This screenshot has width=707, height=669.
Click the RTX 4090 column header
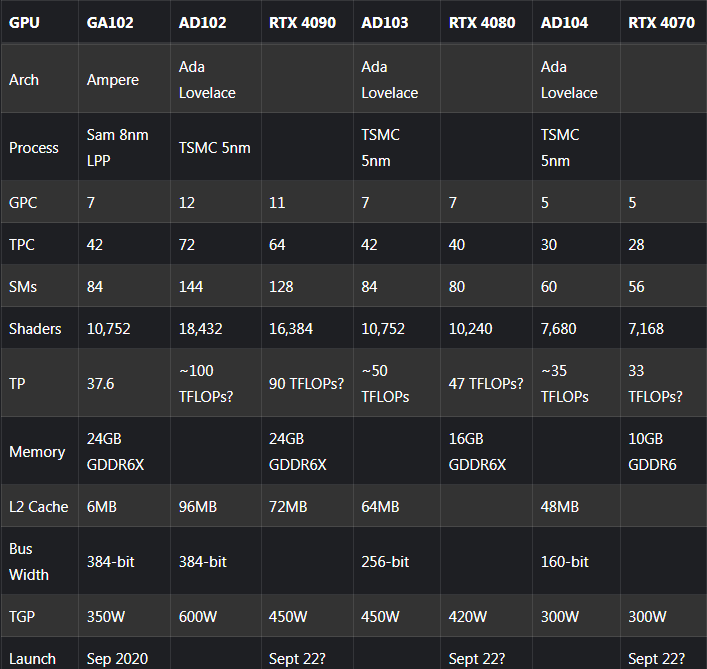(x=304, y=22)
